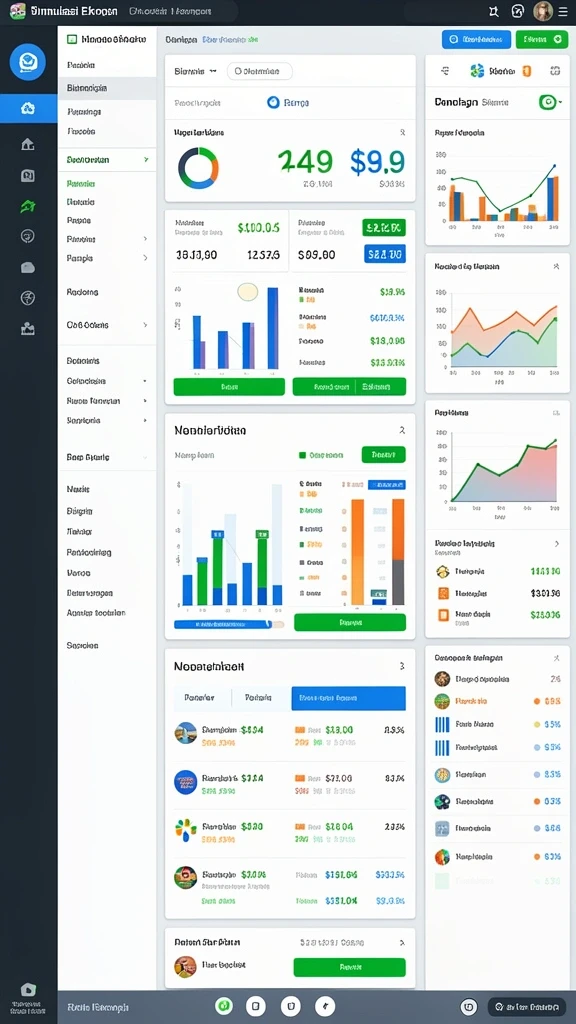Click the crop-frame icon in the top bar
The height and width of the screenshot is (1024, 576).
(494, 11)
